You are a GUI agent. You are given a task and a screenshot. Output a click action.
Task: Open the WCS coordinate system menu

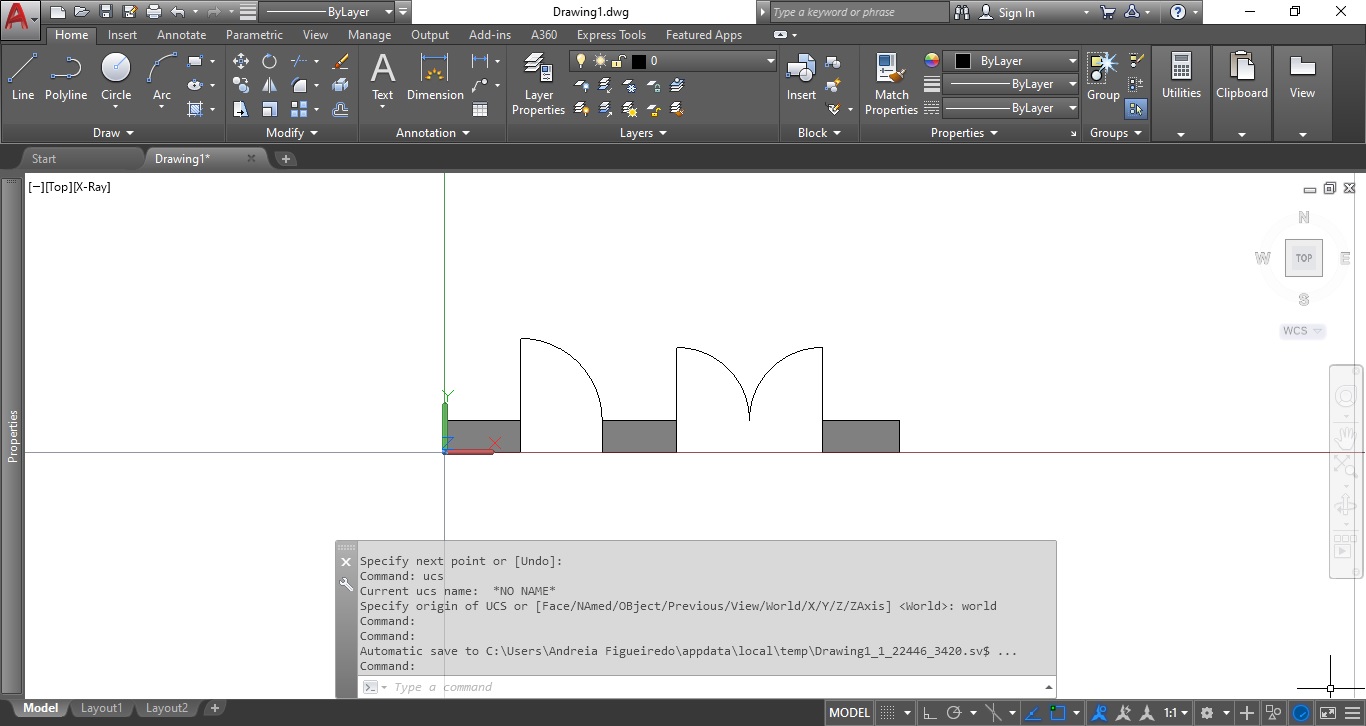point(1303,331)
